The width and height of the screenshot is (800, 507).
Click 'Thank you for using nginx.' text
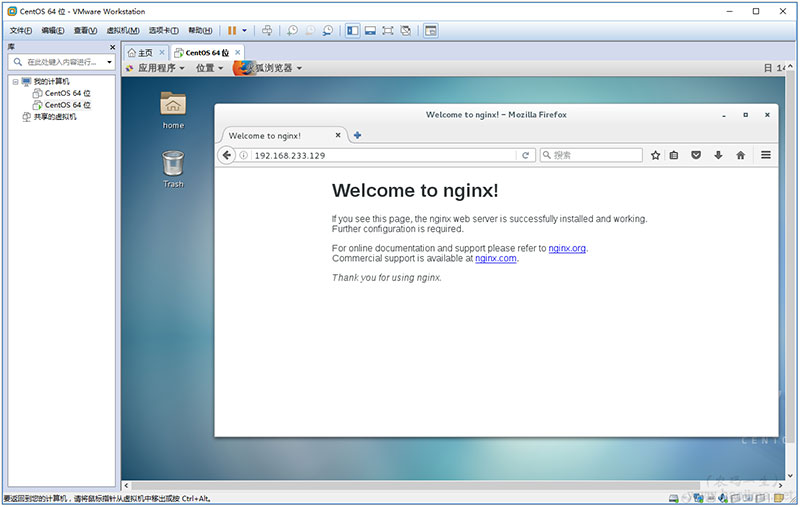(x=387, y=278)
